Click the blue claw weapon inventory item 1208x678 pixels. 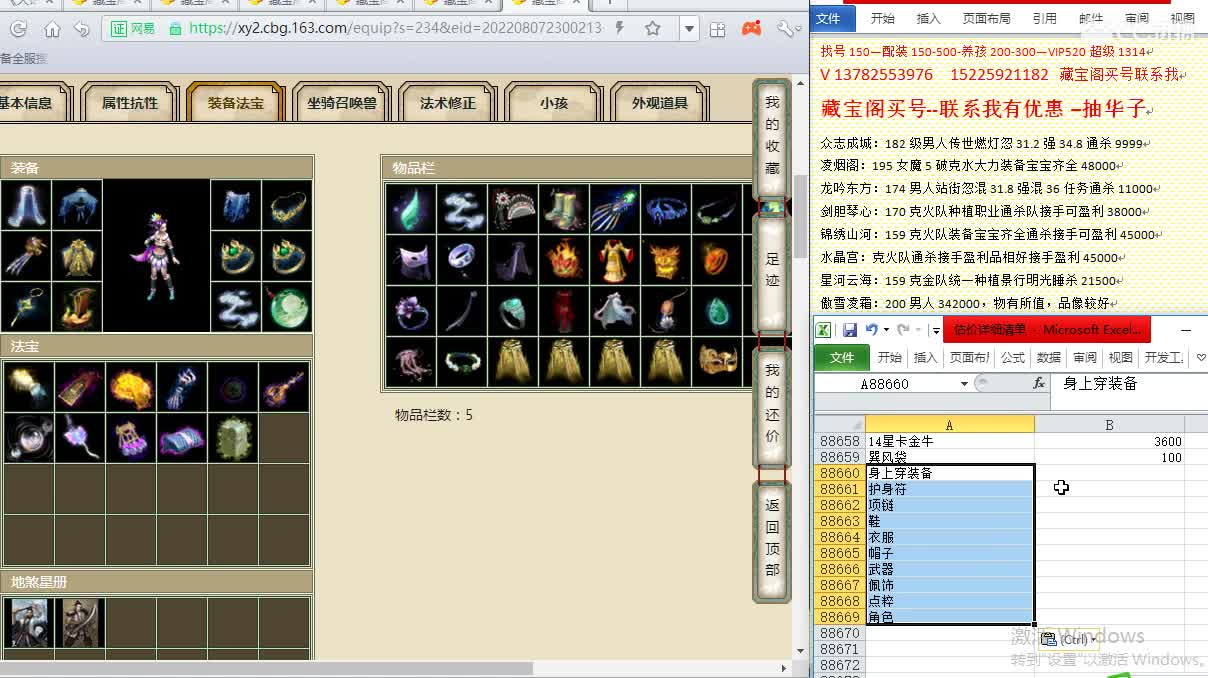pos(615,209)
